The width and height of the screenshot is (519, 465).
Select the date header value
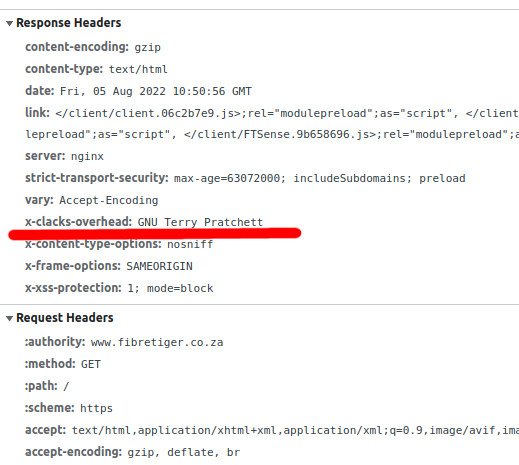pos(156,91)
